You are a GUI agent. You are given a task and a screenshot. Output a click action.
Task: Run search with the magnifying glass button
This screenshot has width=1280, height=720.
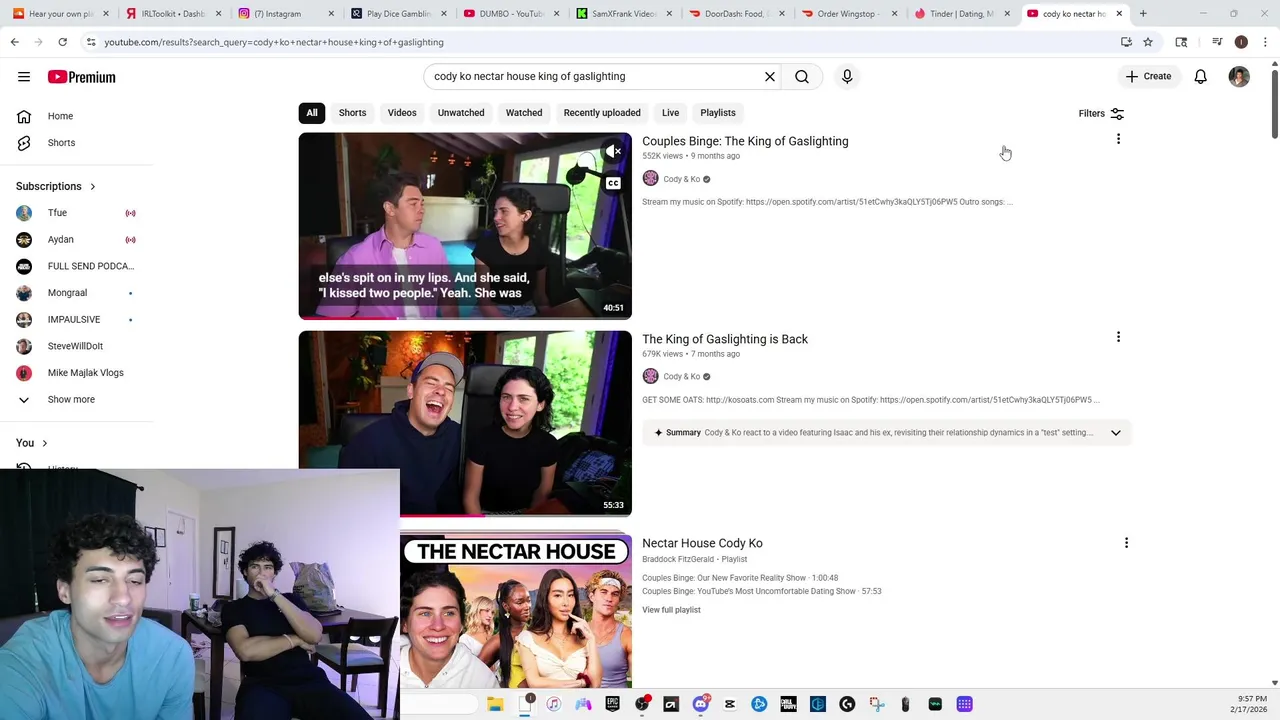[x=802, y=77]
